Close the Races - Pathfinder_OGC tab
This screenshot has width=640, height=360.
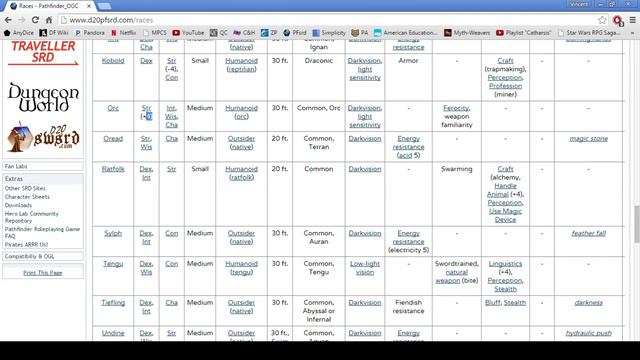point(89,6)
